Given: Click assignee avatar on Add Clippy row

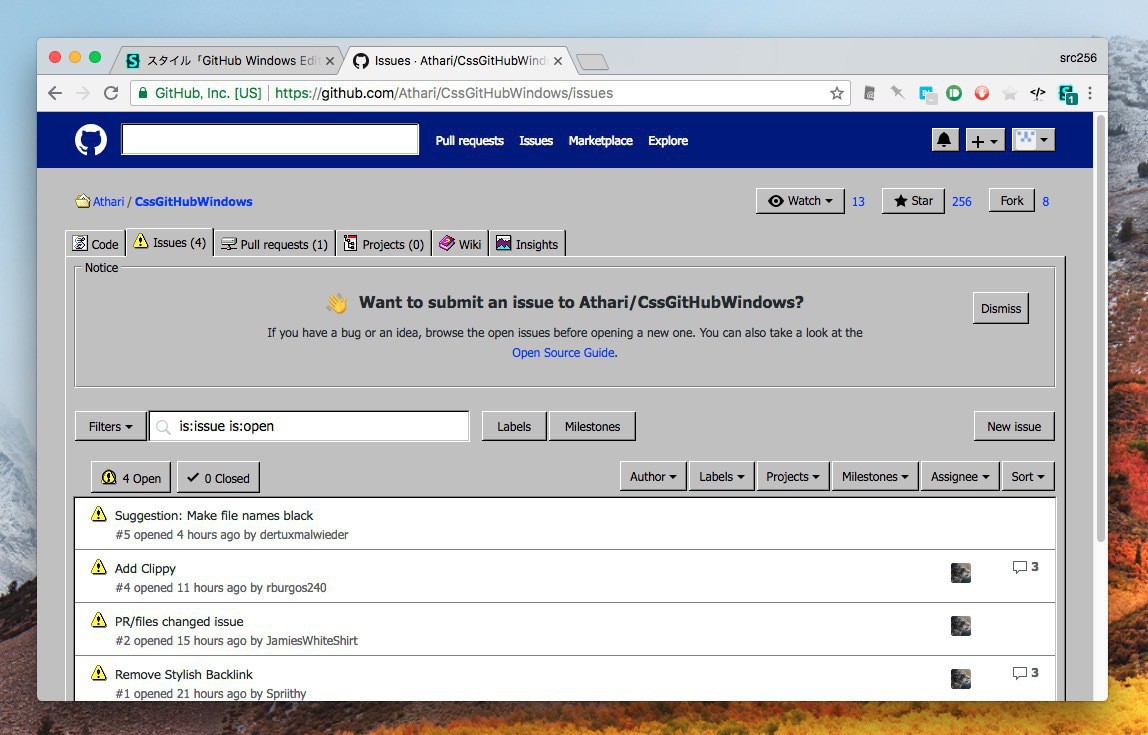Looking at the screenshot, I should pyautogui.click(x=961, y=572).
